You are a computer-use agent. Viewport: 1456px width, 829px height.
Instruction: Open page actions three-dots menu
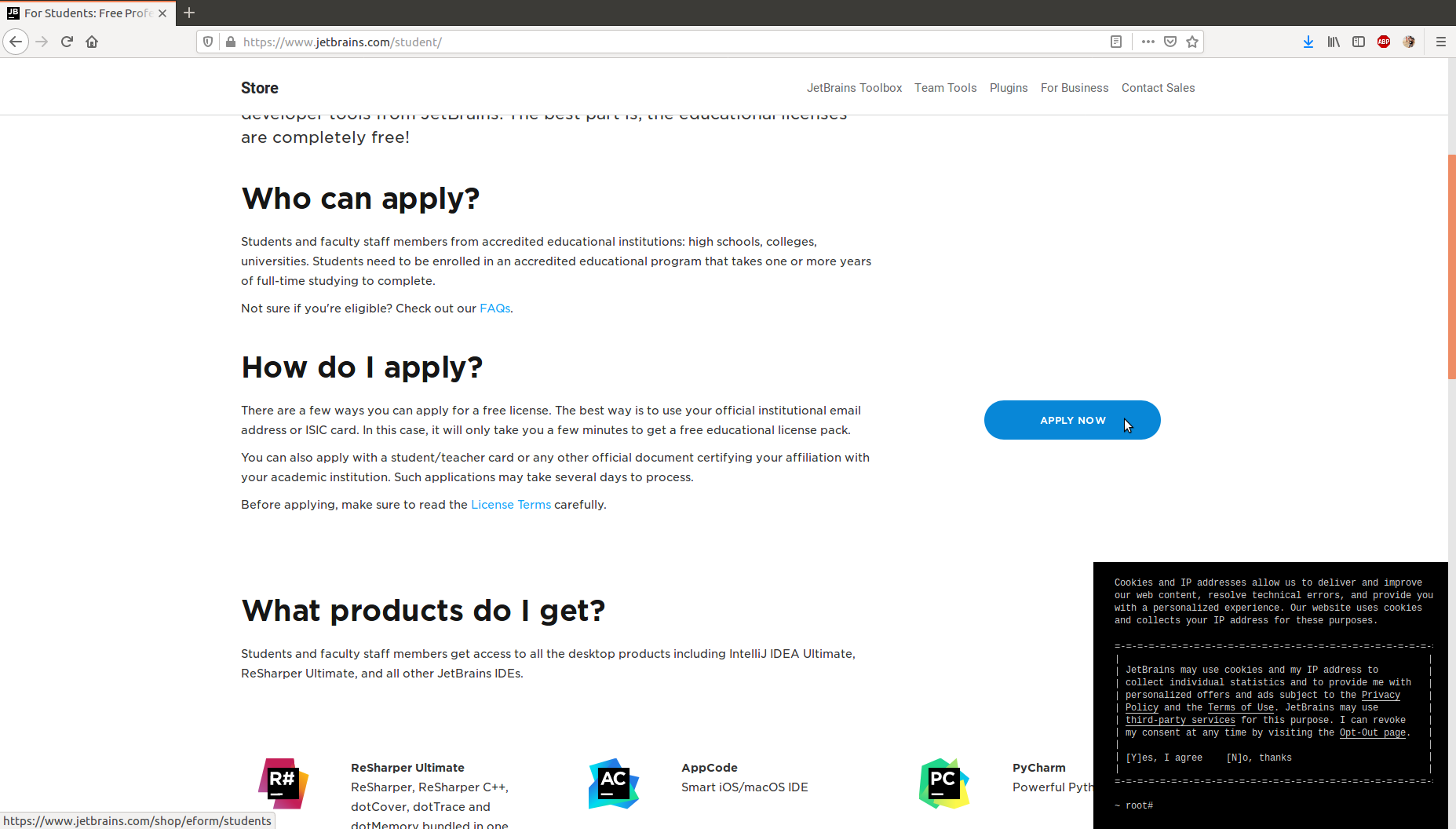point(1148,42)
